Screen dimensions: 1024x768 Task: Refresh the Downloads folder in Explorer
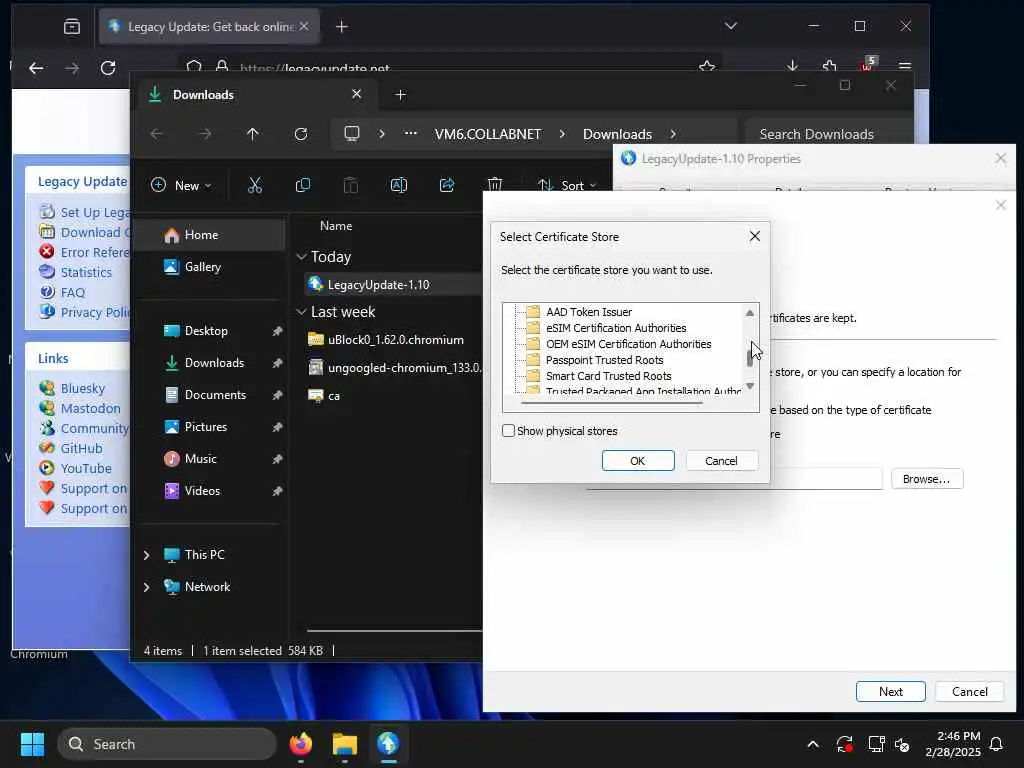click(x=300, y=134)
